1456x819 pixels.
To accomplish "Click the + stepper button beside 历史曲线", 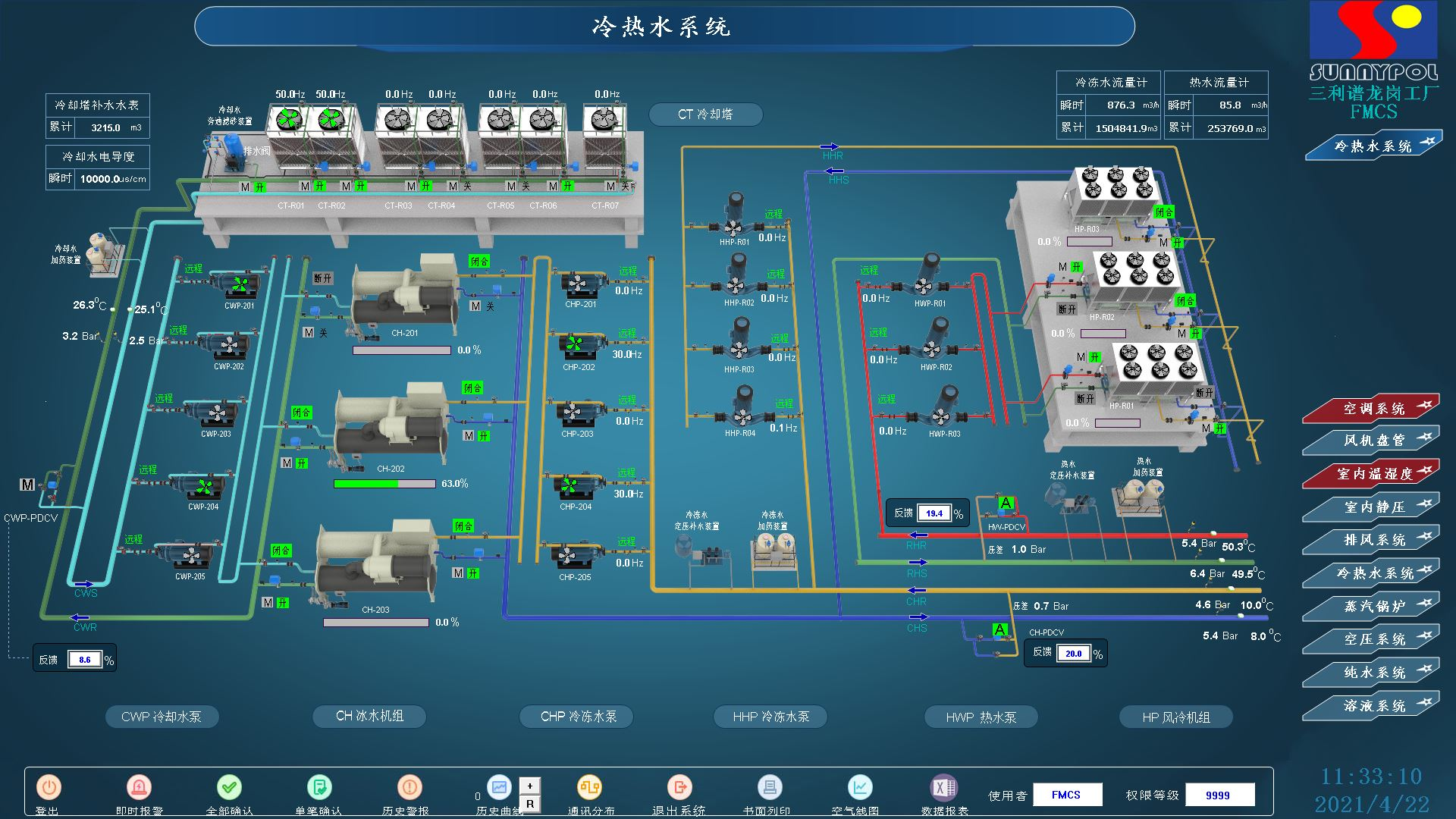I will (x=530, y=786).
